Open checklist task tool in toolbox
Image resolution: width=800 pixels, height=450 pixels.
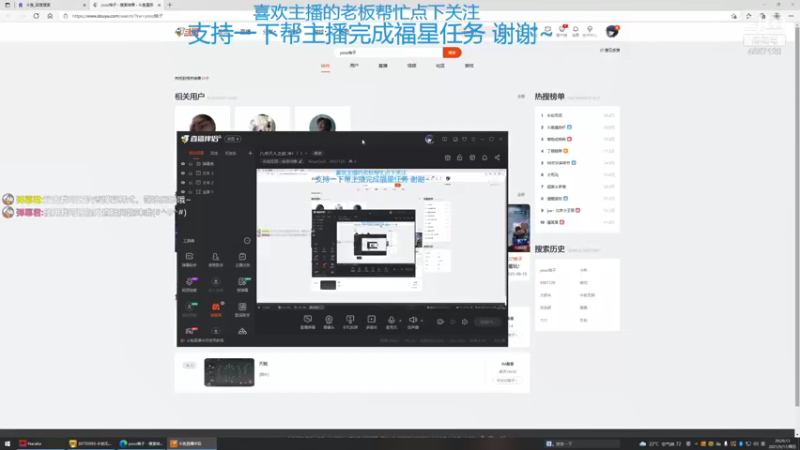click(242, 259)
